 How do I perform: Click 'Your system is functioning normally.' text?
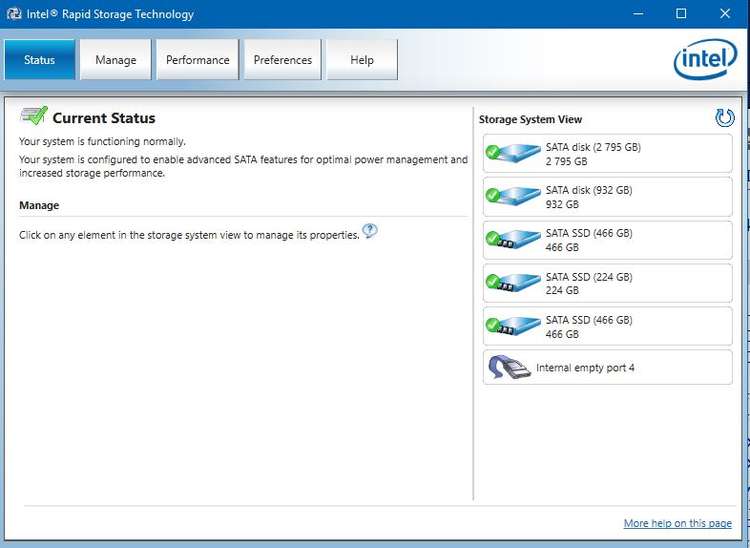coord(102,141)
